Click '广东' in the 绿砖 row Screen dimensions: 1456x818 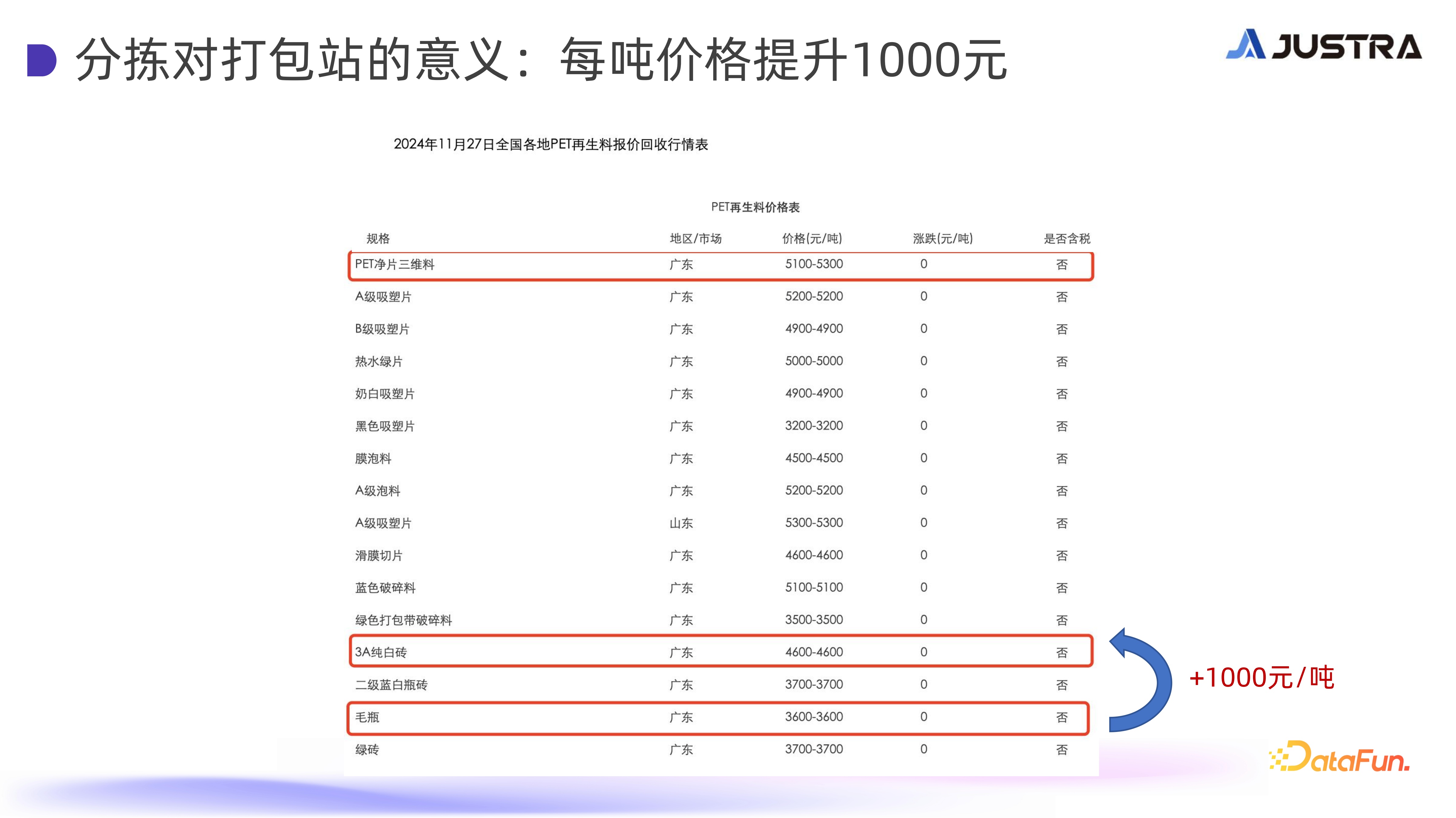click(681, 750)
